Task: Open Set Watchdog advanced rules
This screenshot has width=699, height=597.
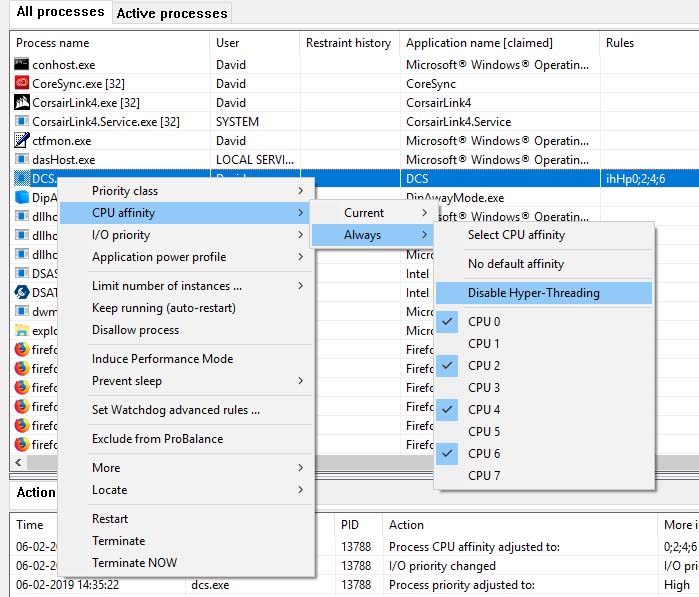Action: (186, 410)
